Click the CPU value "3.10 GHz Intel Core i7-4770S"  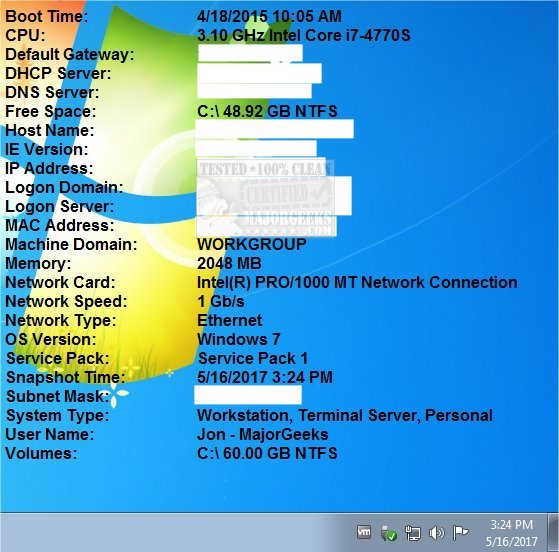click(x=303, y=35)
